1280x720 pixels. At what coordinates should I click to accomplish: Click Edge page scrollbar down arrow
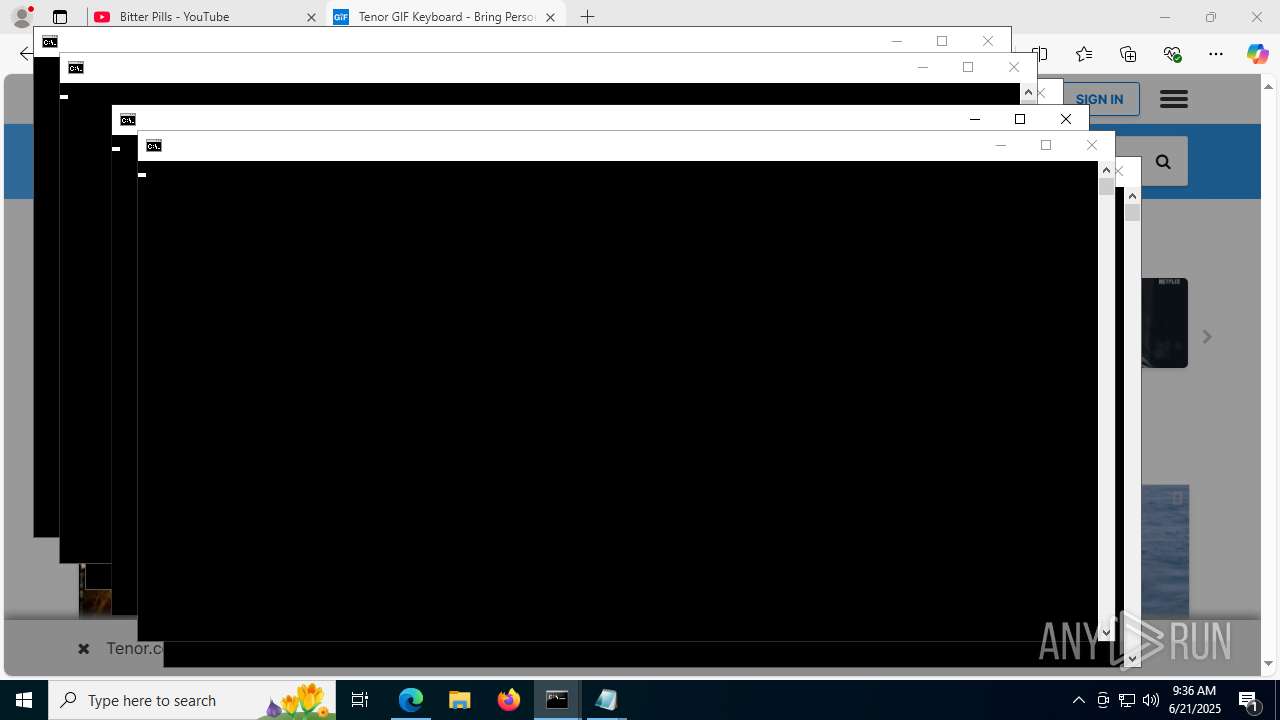1269,663
